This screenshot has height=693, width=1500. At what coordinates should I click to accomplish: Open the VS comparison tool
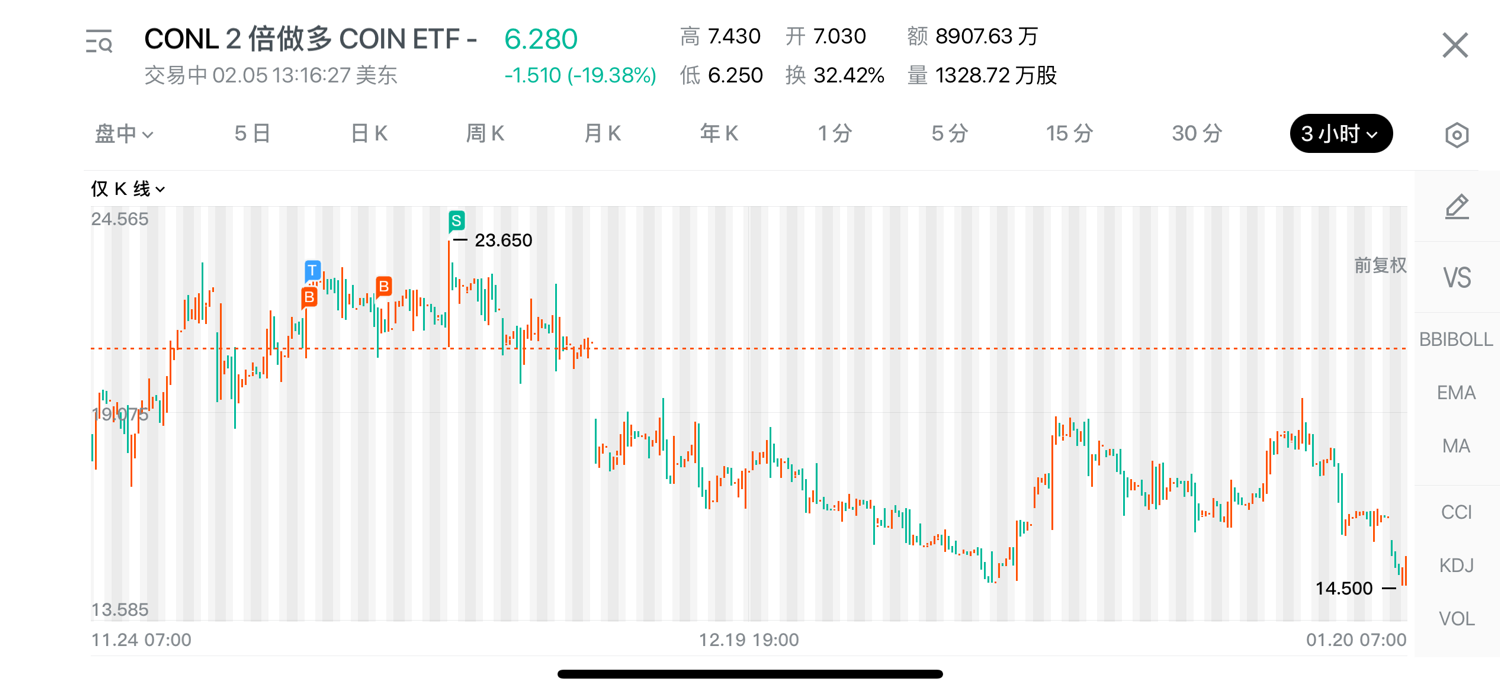click(1457, 277)
